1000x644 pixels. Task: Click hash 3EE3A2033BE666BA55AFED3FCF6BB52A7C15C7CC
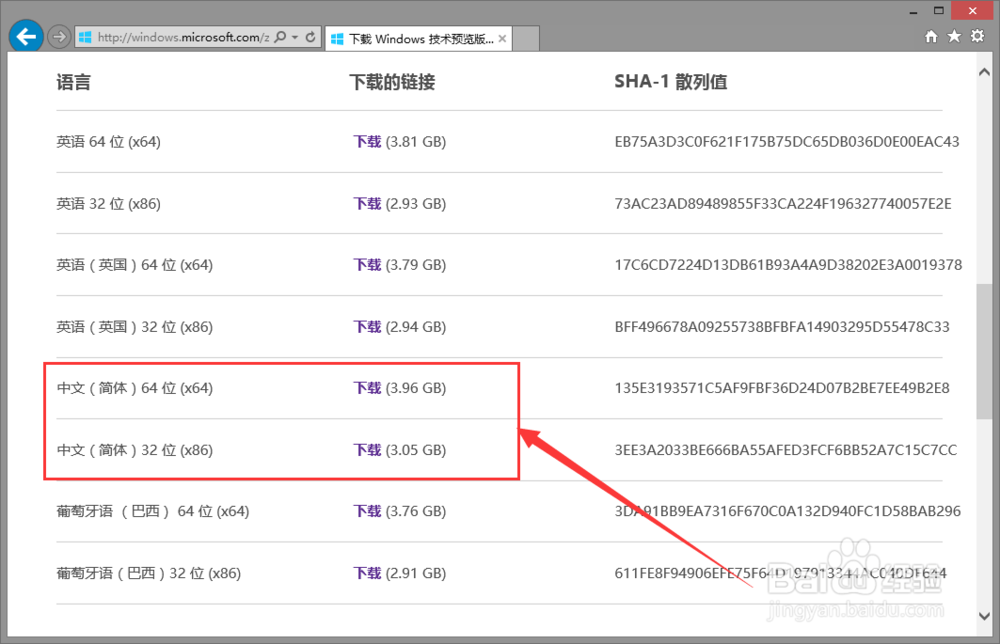[786, 450]
